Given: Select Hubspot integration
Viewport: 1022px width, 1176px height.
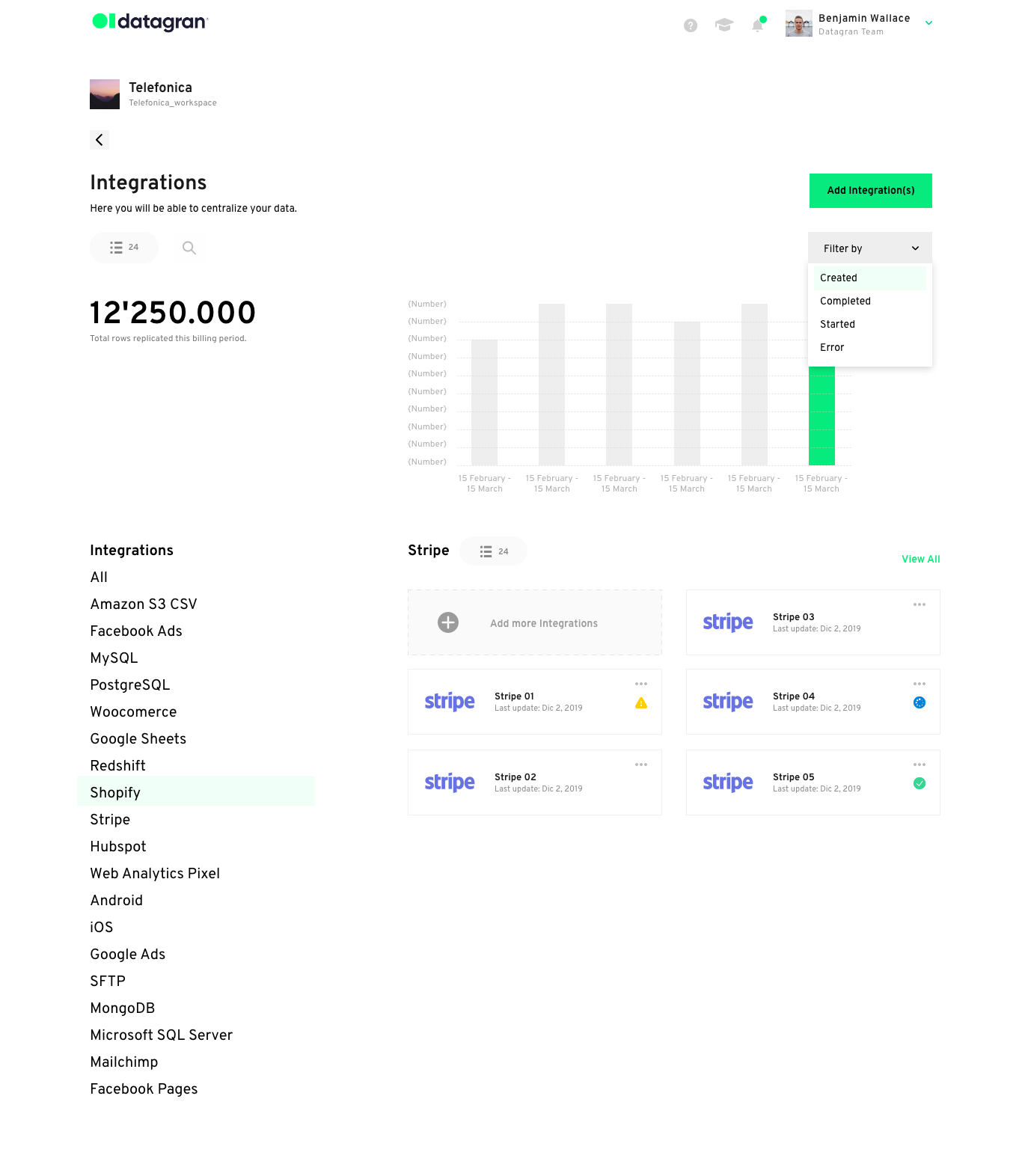Looking at the screenshot, I should [118, 847].
